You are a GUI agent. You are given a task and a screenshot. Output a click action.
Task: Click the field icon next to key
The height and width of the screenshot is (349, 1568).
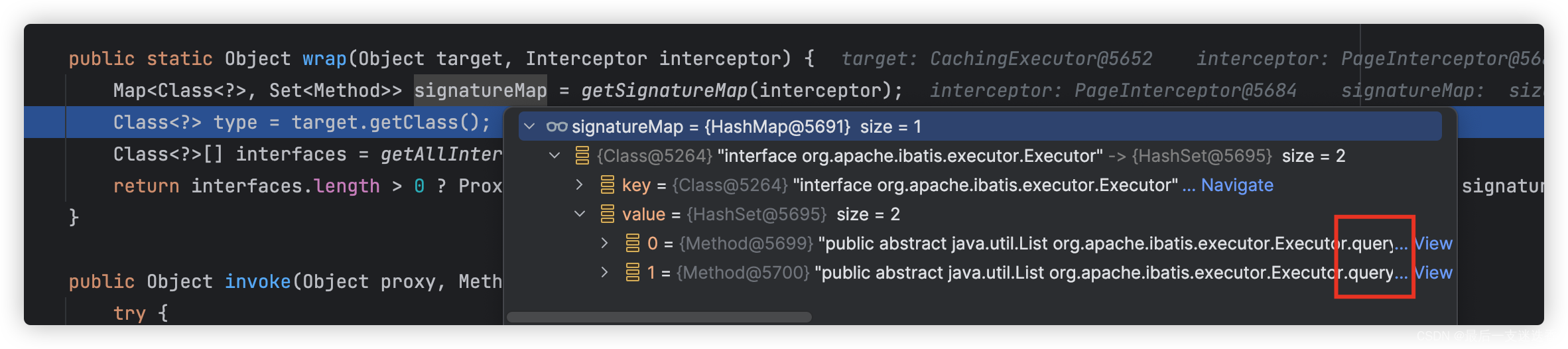(607, 185)
